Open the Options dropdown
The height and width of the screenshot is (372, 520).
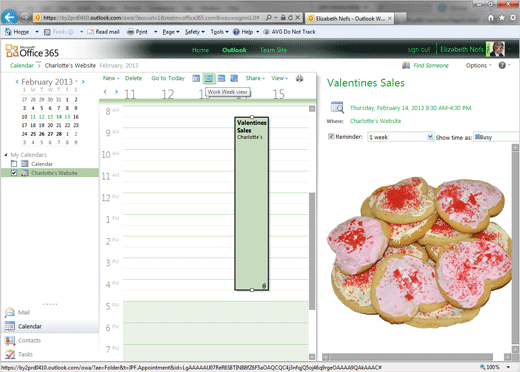point(478,65)
